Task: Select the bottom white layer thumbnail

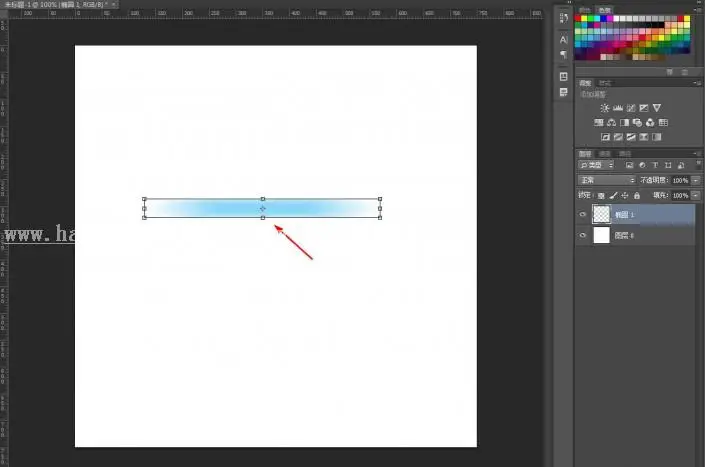Action: tap(601, 235)
